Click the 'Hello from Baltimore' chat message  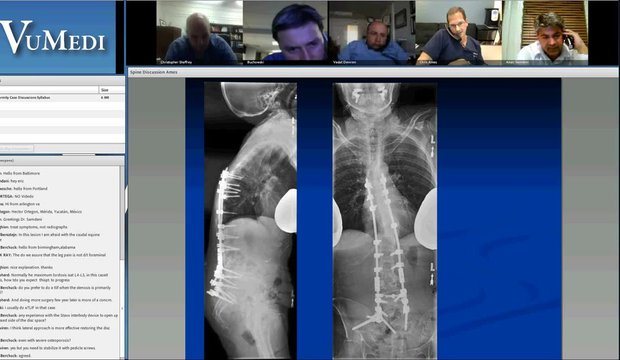point(21,173)
